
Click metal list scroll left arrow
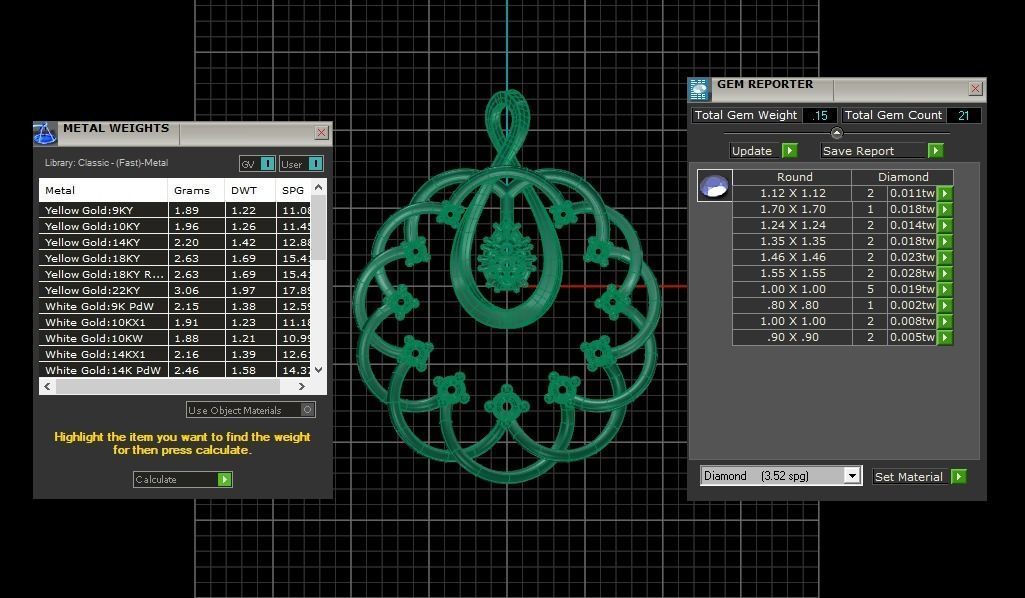(47, 386)
